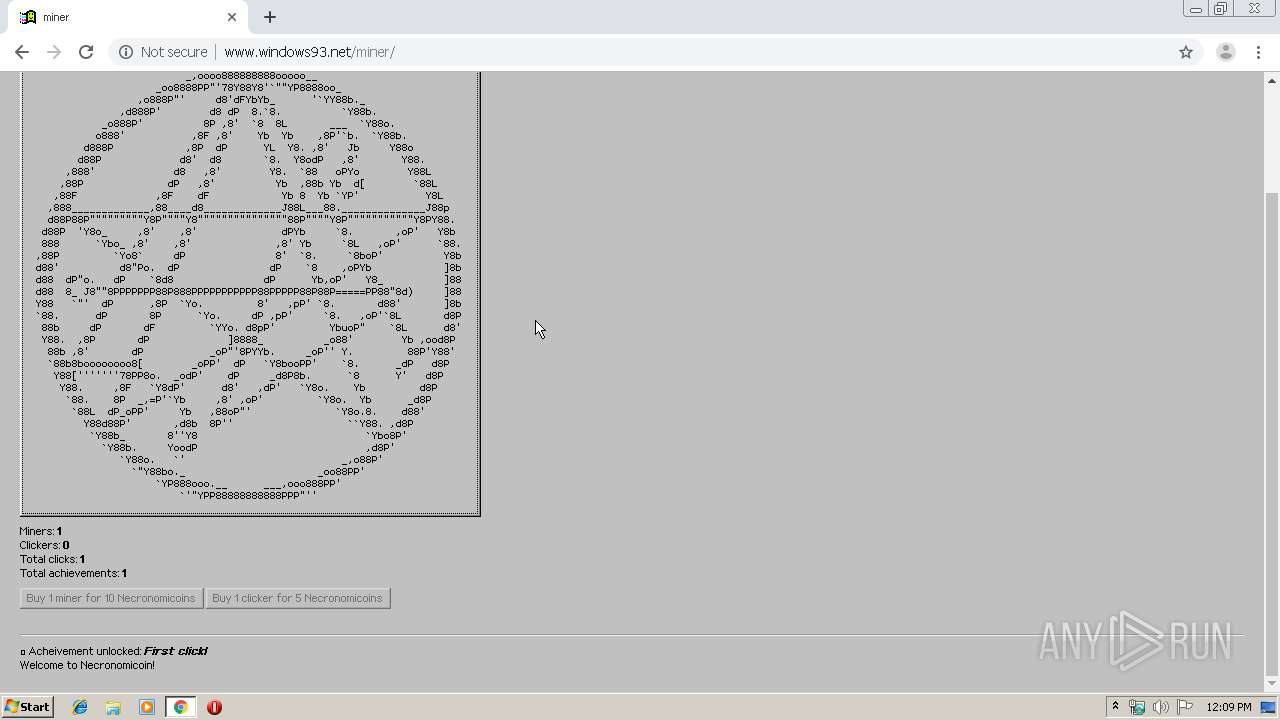Image resolution: width=1280 pixels, height=720 pixels.
Task: Open Windows Explorer folder on taskbar
Action: click(113, 707)
